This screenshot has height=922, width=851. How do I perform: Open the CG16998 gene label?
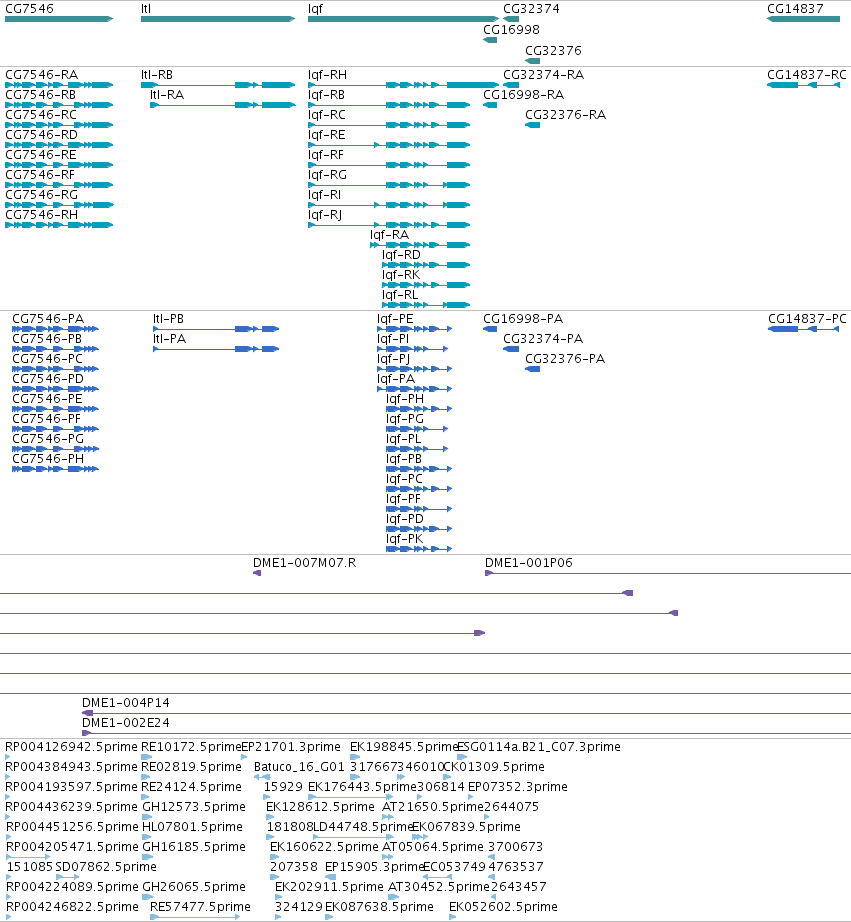pyautogui.click(x=511, y=29)
